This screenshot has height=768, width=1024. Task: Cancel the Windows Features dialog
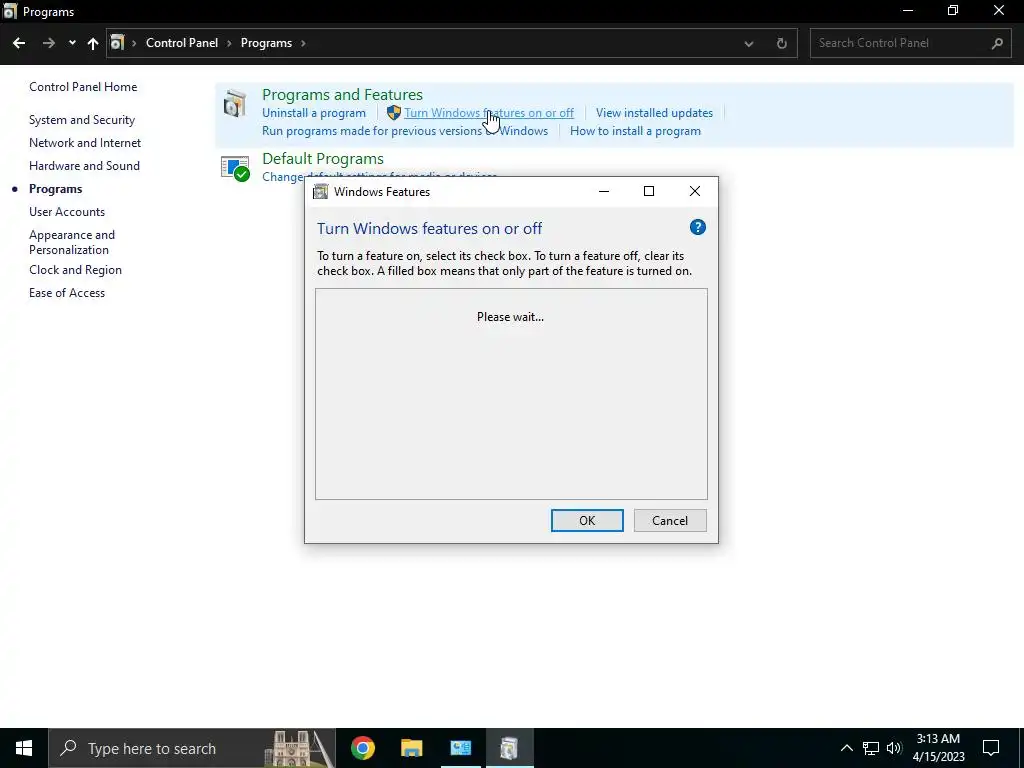(x=670, y=520)
